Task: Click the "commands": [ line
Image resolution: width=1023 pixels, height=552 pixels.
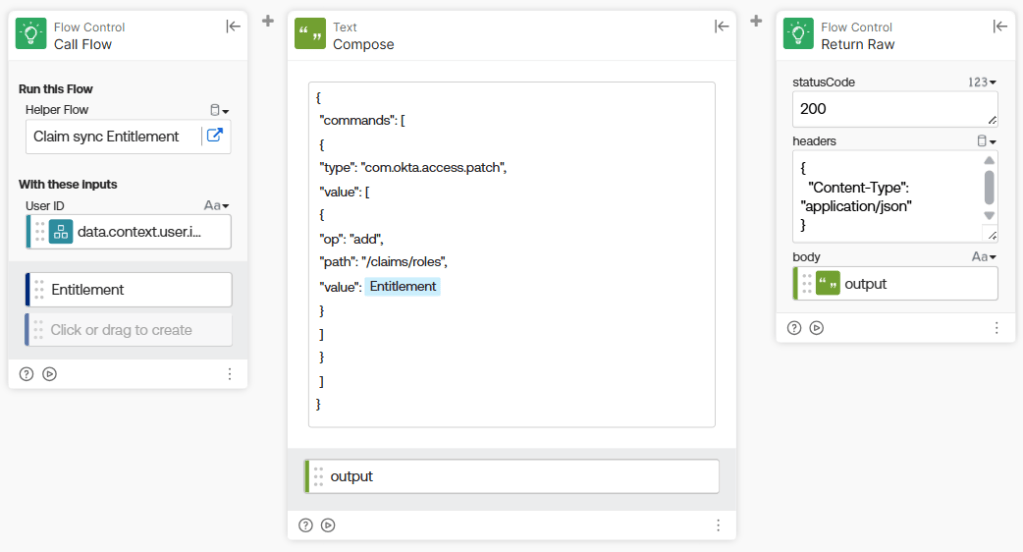Action: (x=362, y=121)
